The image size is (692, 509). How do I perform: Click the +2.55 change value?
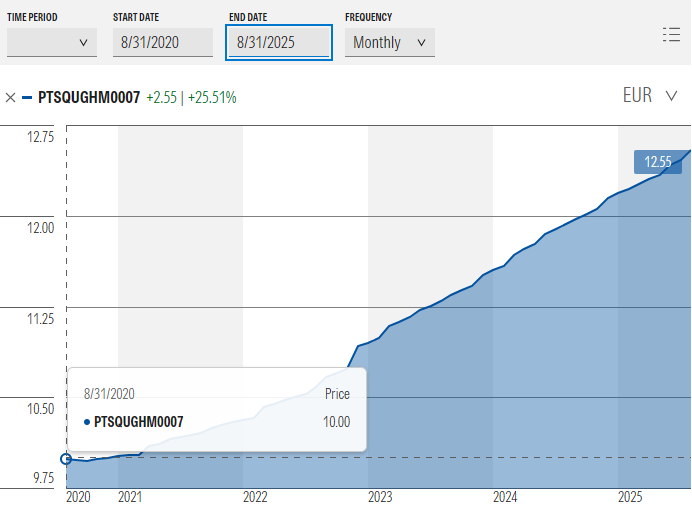(x=162, y=97)
